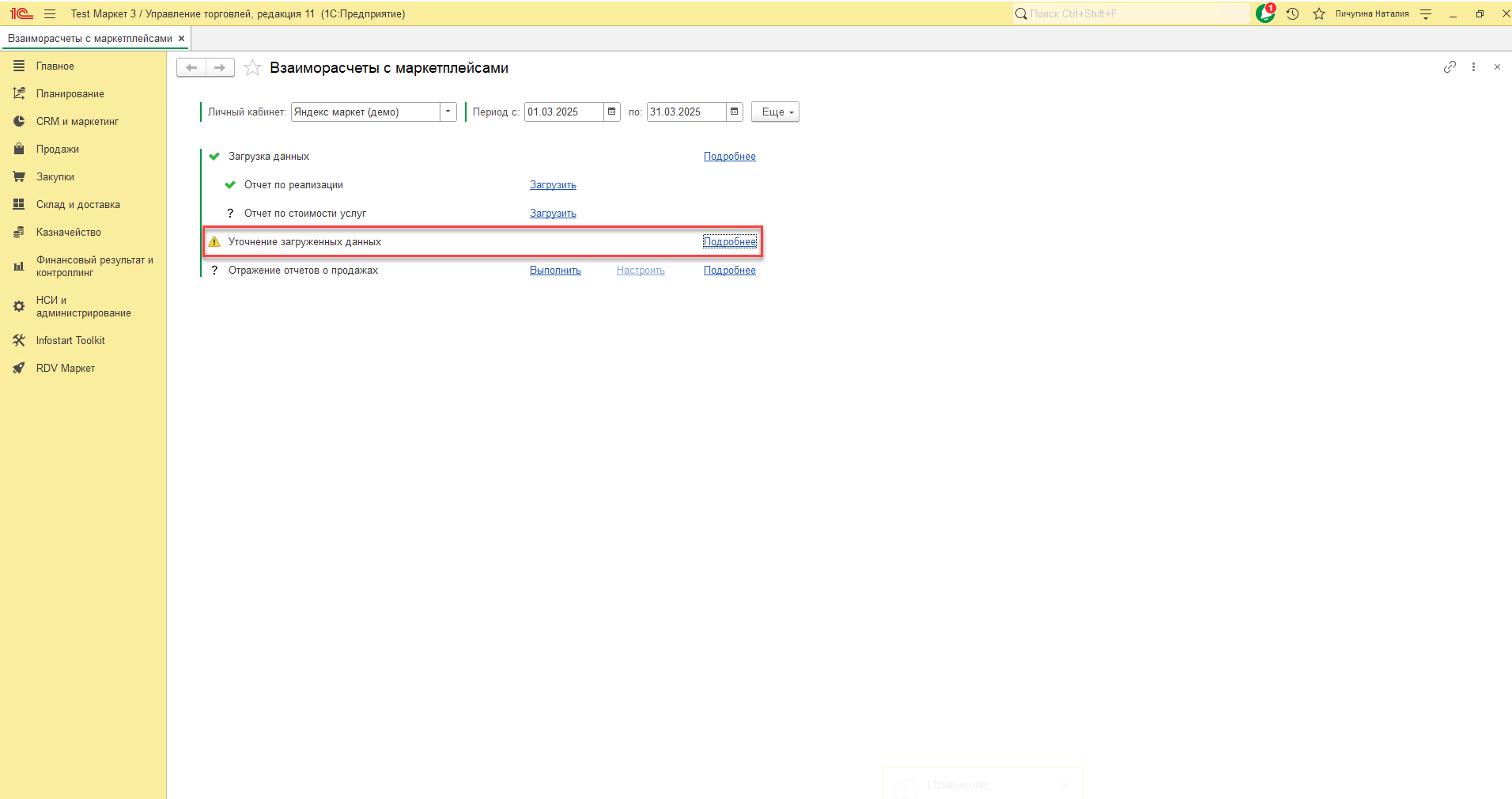The width and height of the screenshot is (1512, 799).
Task: Close the Взаиморасчеты с маркетплейсами tab
Action: (181, 38)
